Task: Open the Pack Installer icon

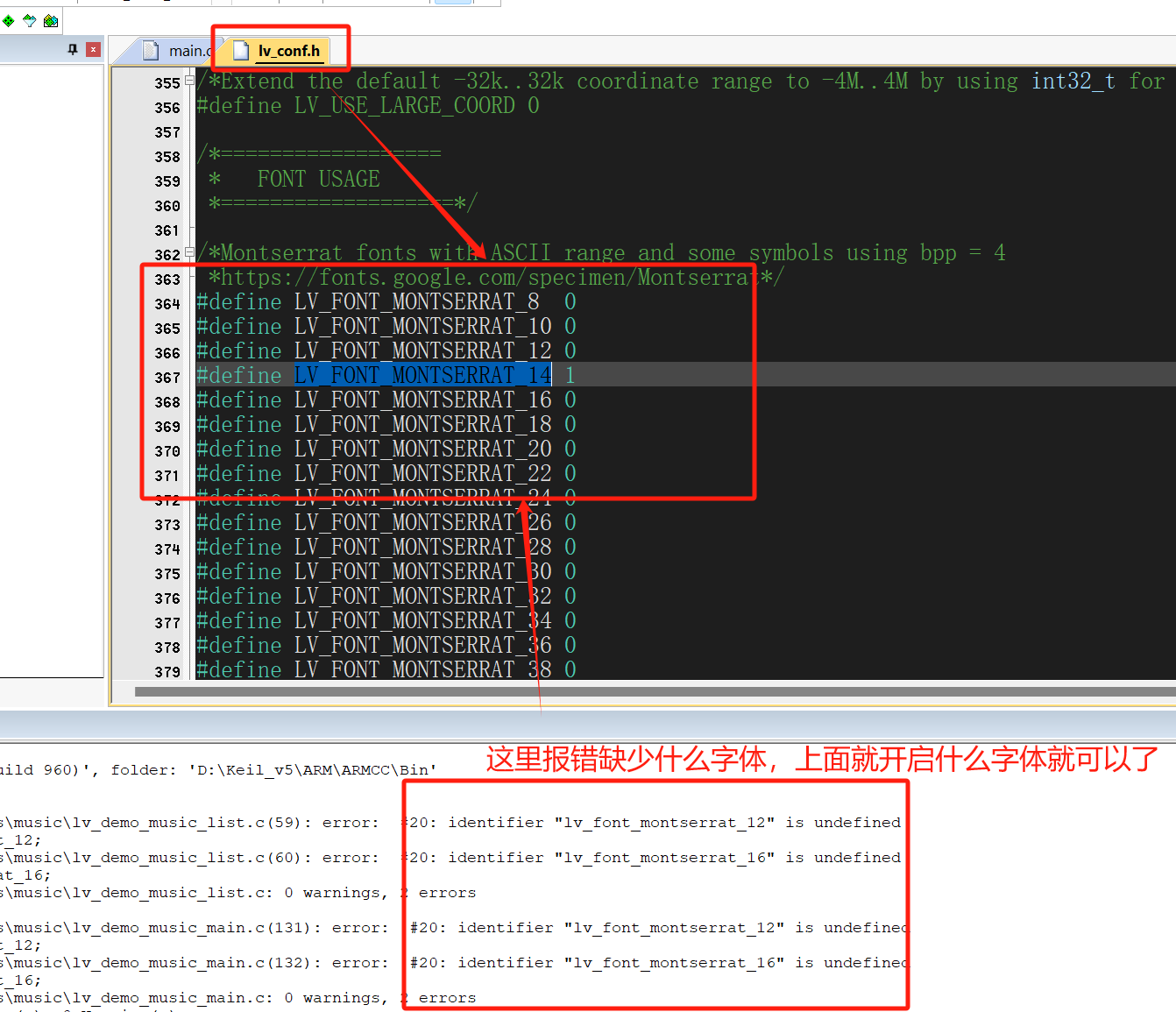Action: point(51,20)
